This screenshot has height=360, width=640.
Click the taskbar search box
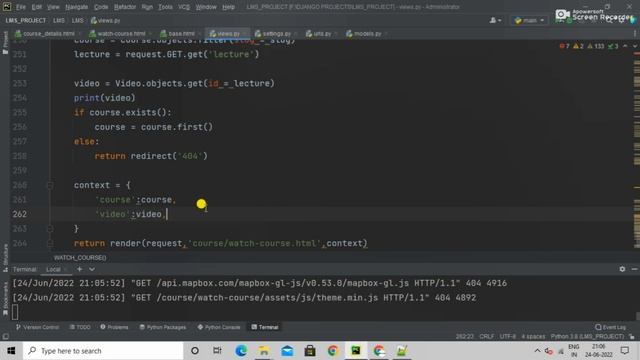[103, 351]
